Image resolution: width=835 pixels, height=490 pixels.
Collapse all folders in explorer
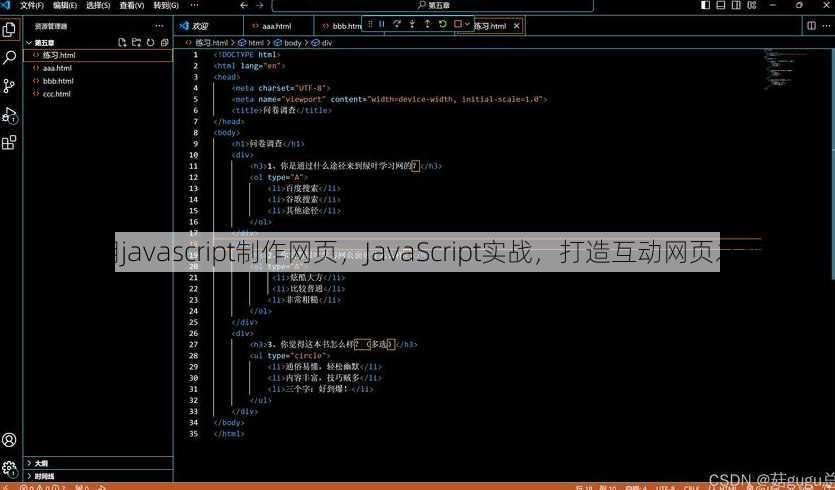[165, 43]
